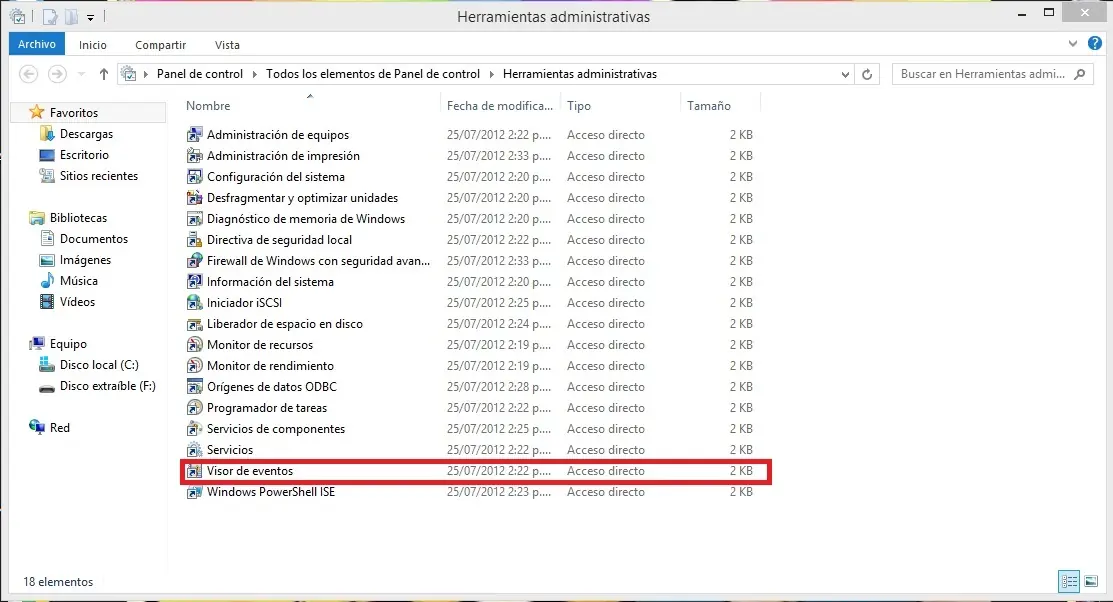Go up one level with the up arrow
The image size is (1113, 602).
tap(104, 74)
